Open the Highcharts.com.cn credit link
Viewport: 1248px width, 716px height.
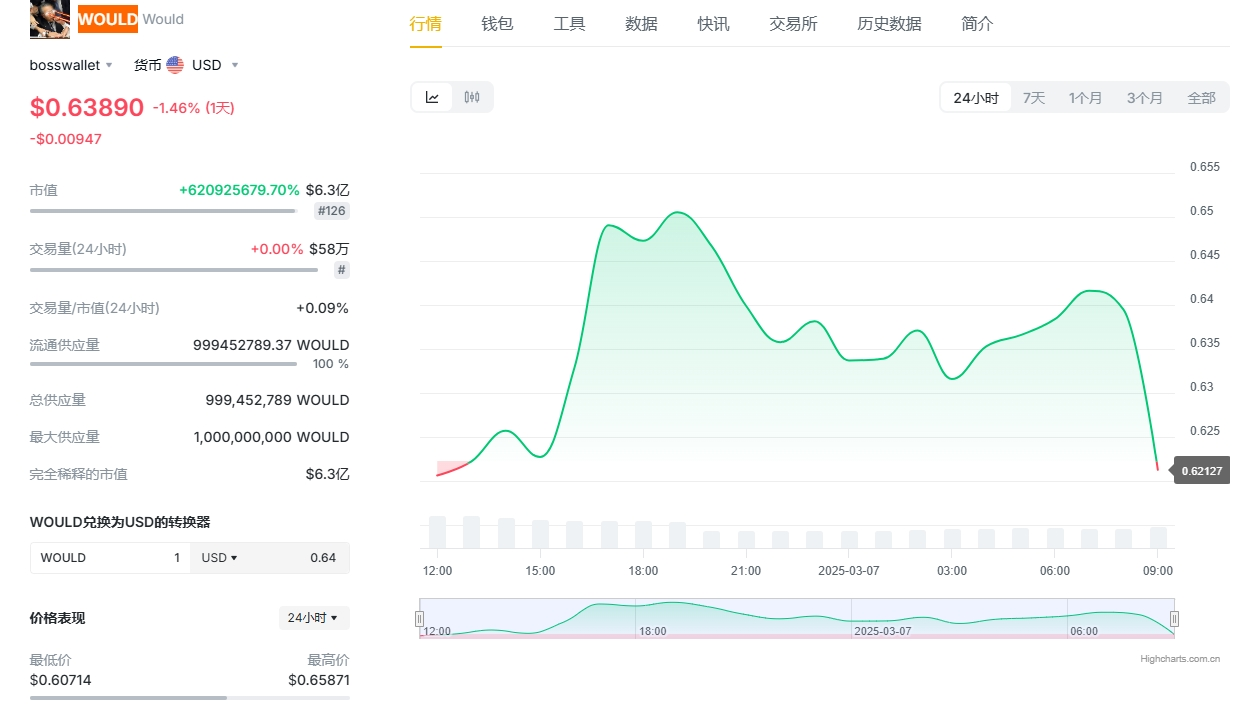point(1180,659)
